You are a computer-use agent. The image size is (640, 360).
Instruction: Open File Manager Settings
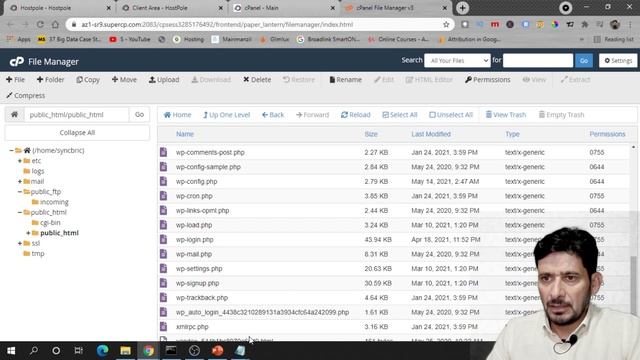[618, 60]
